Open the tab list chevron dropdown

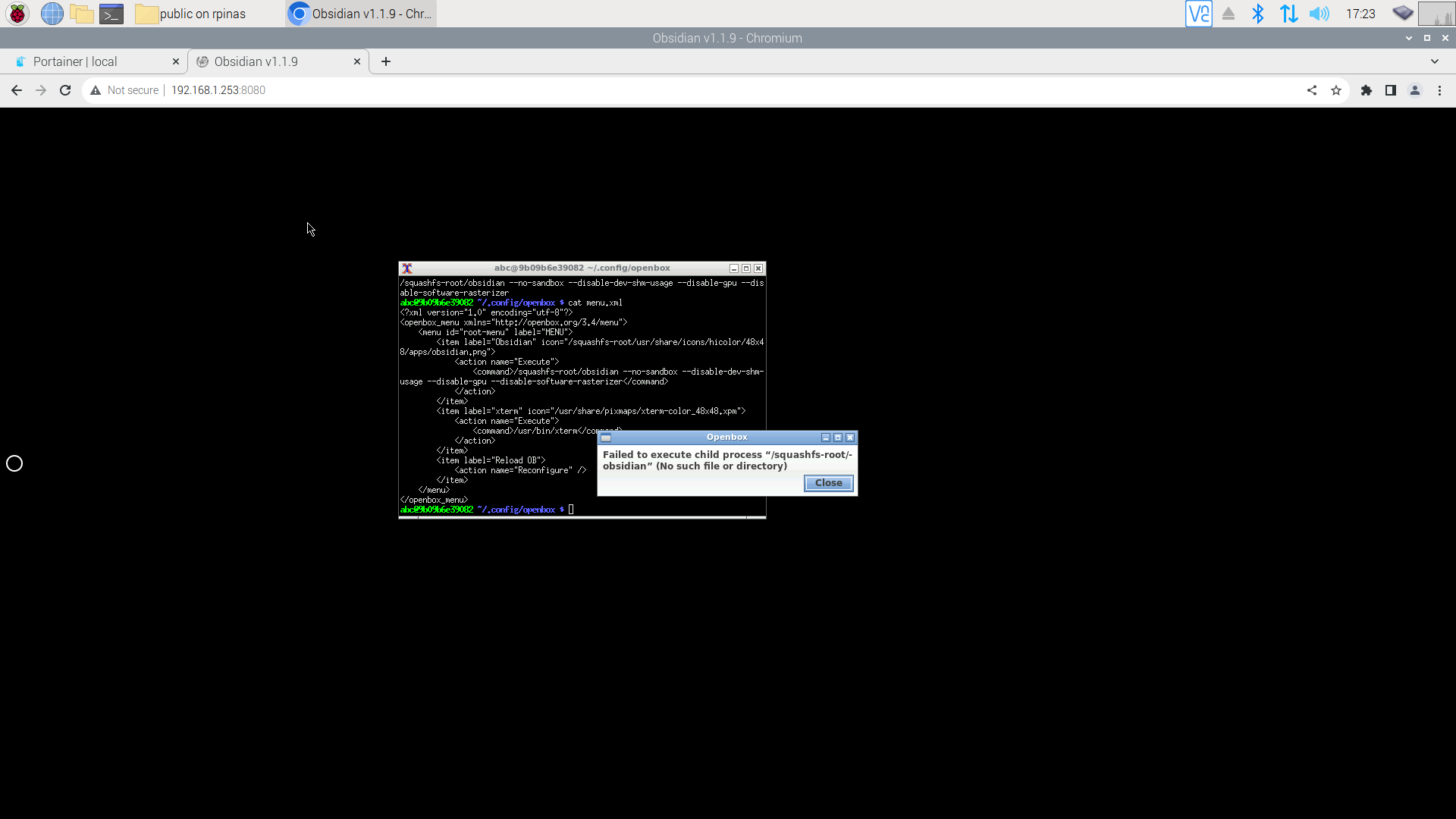pos(1433,61)
